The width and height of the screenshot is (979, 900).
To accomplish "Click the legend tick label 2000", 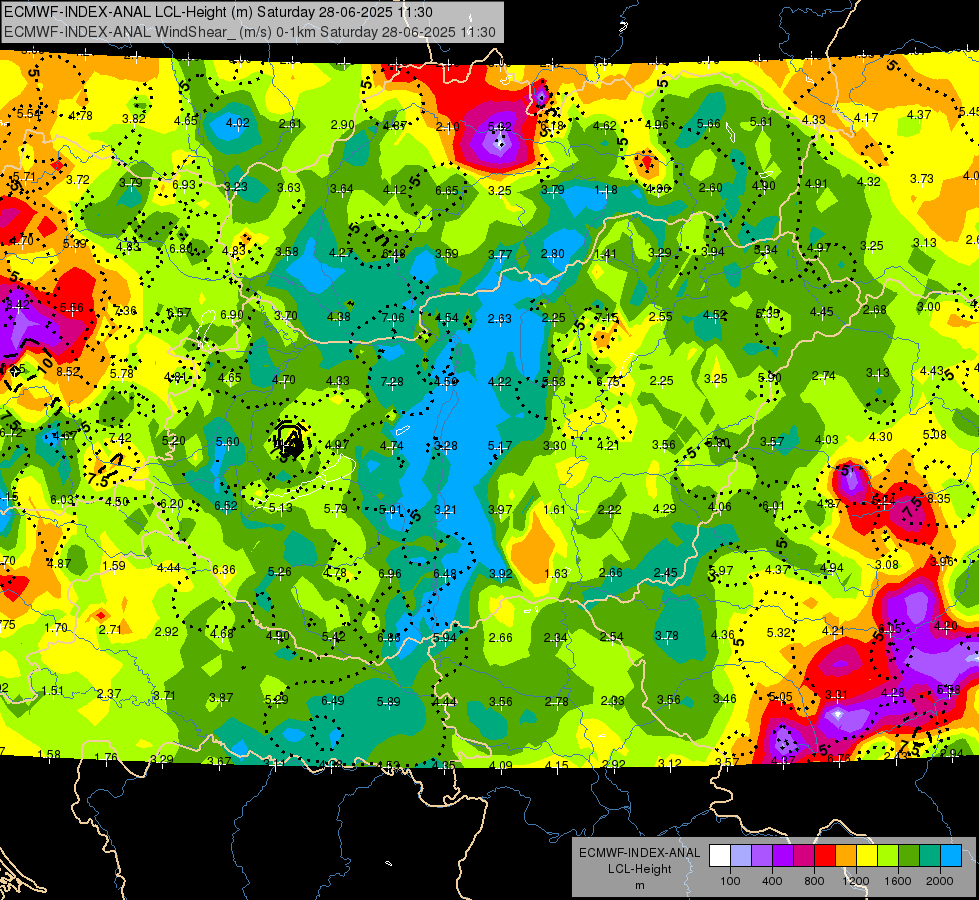I will tap(940, 881).
